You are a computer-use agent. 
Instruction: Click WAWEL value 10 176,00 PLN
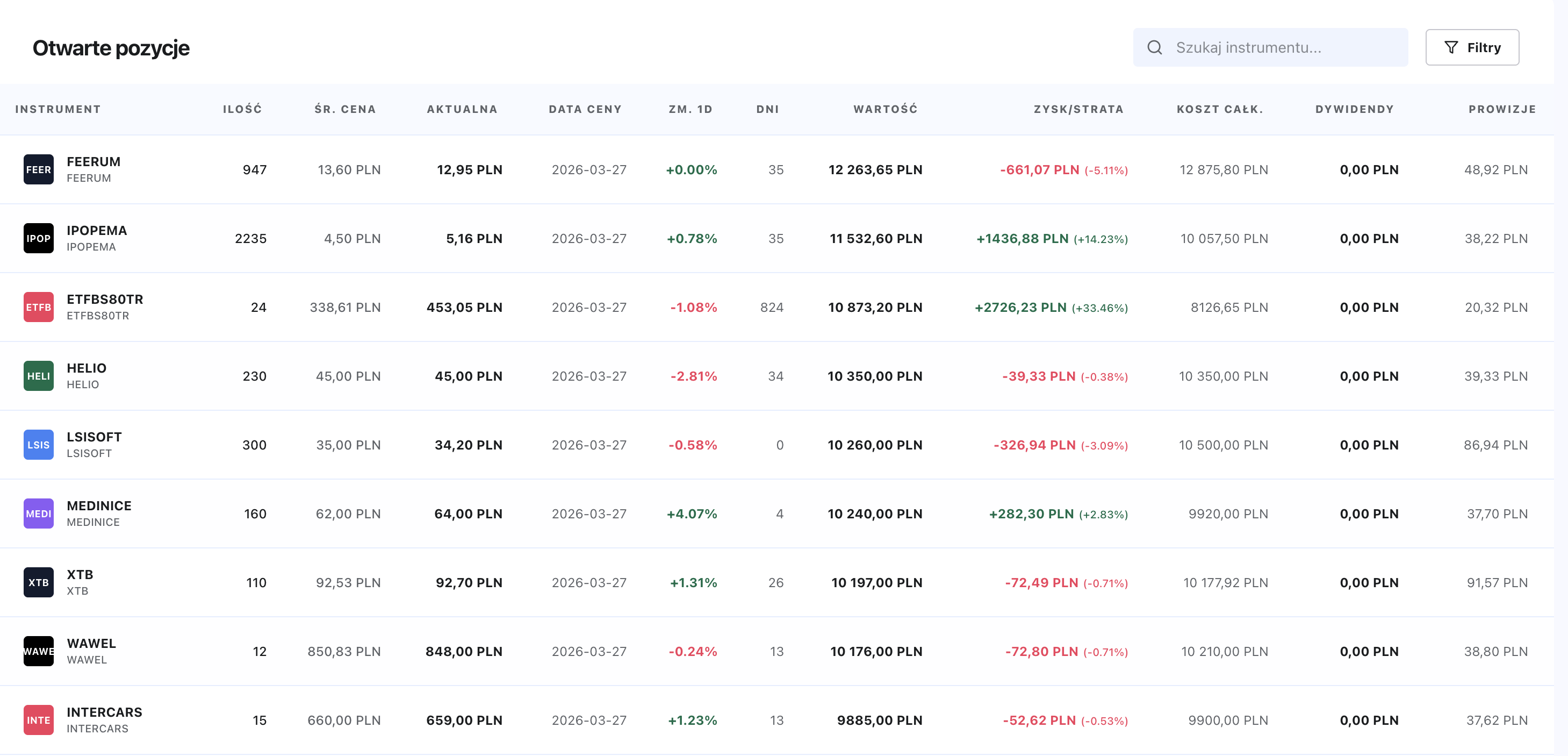[x=876, y=652]
